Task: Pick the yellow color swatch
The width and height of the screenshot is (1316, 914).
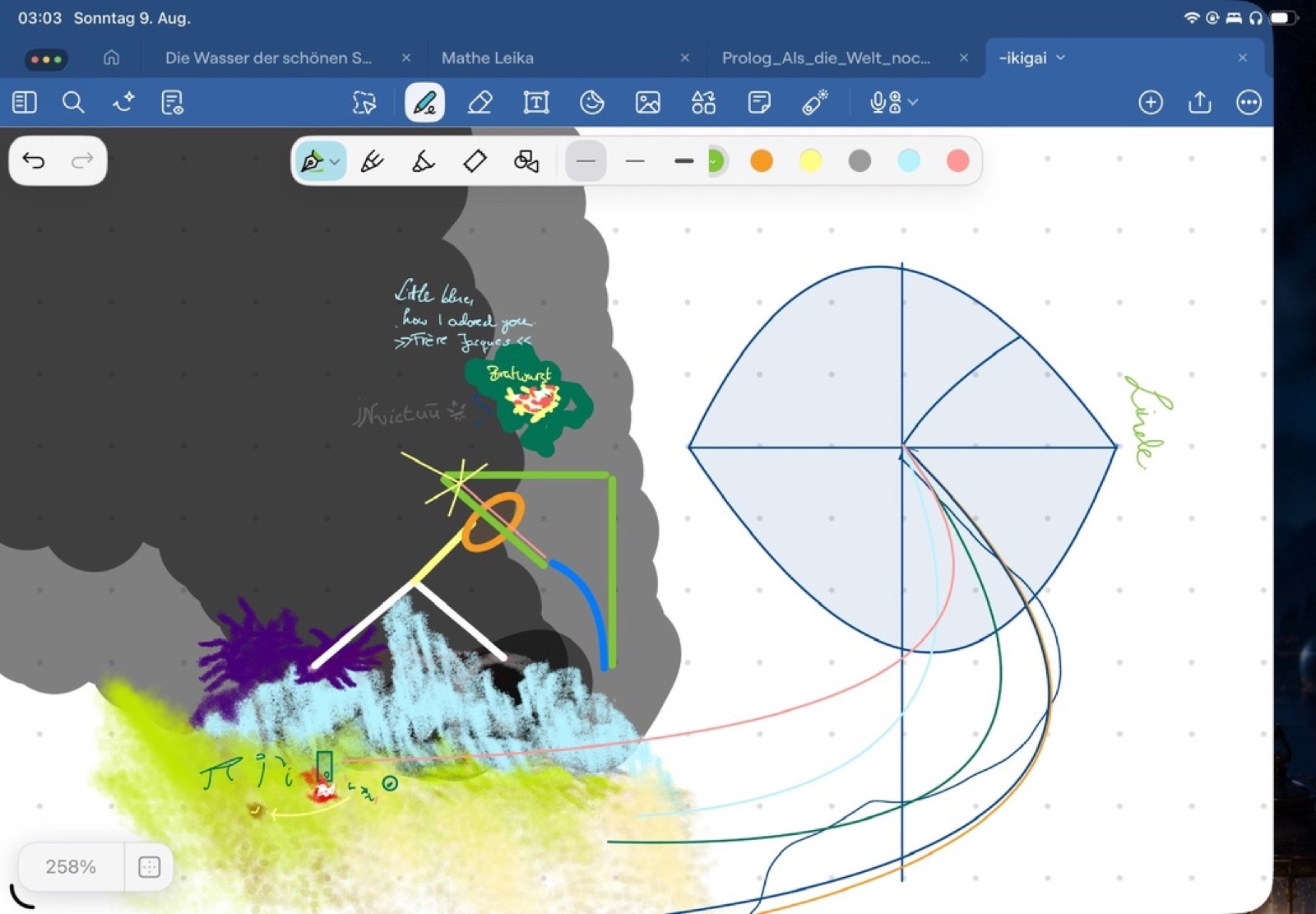Action: click(811, 160)
